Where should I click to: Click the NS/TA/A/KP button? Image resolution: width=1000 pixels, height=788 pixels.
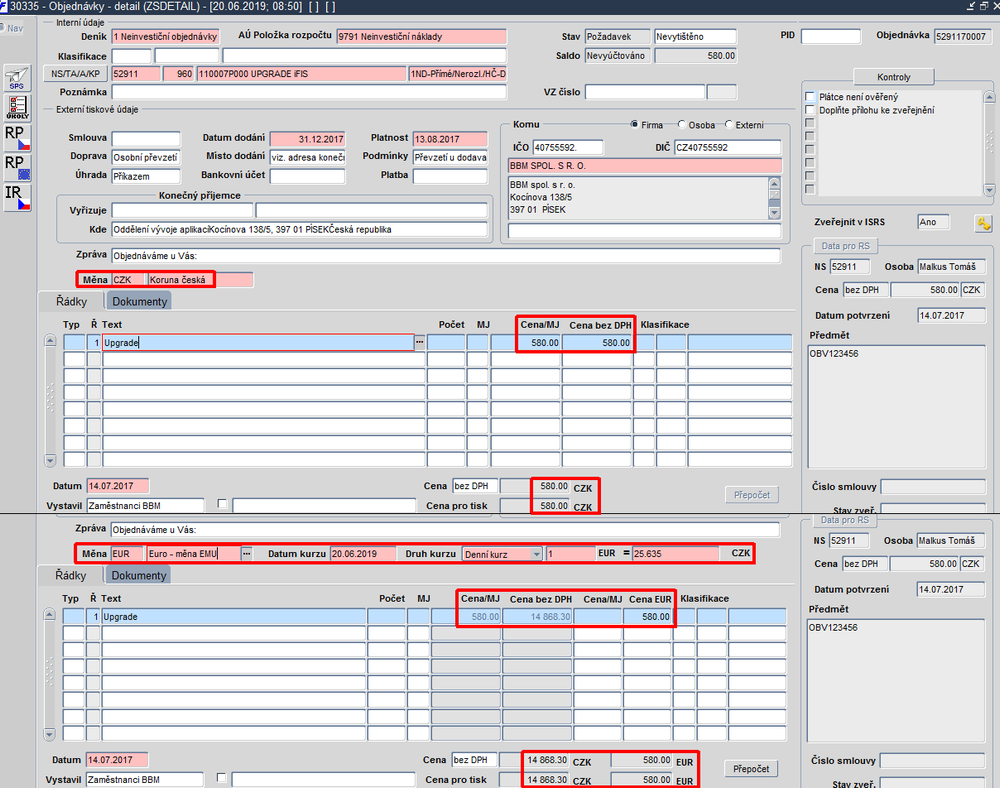coord(75,74)
